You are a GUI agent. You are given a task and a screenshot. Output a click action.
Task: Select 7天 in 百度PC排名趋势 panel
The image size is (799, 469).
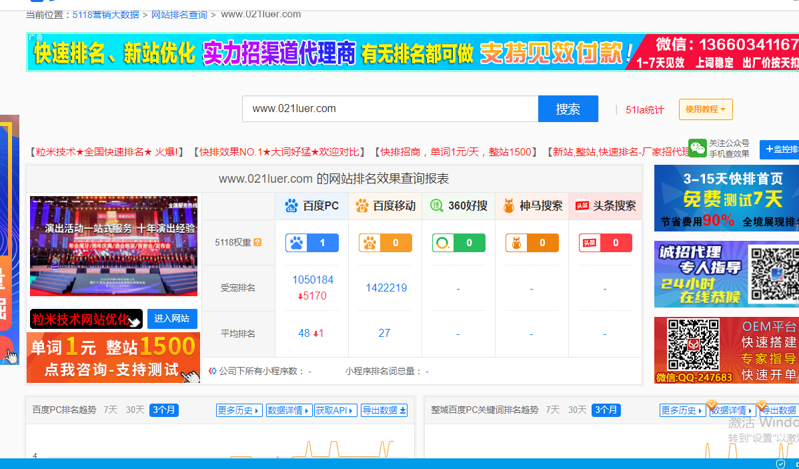[x=110, y=410]
